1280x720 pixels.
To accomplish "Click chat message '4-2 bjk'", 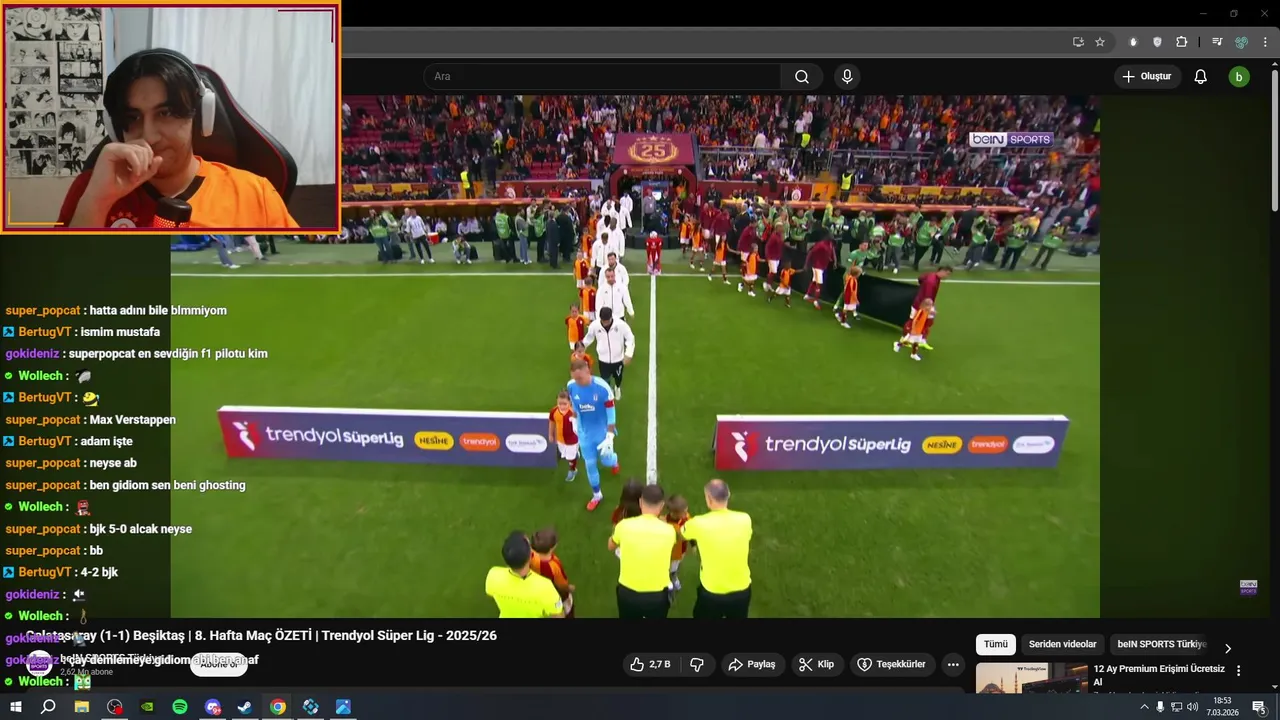I will coord(99,572).
